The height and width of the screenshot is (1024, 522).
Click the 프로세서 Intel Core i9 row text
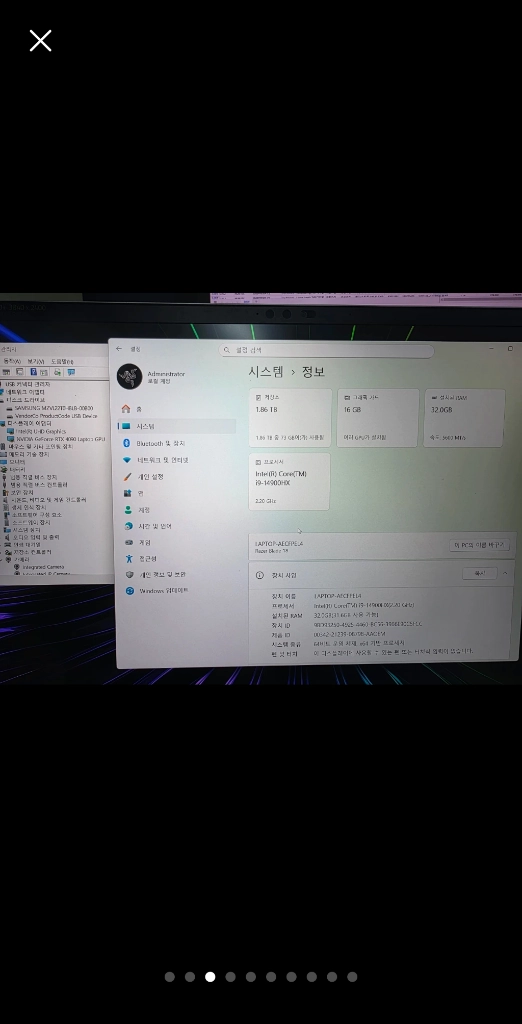[364, 606]
